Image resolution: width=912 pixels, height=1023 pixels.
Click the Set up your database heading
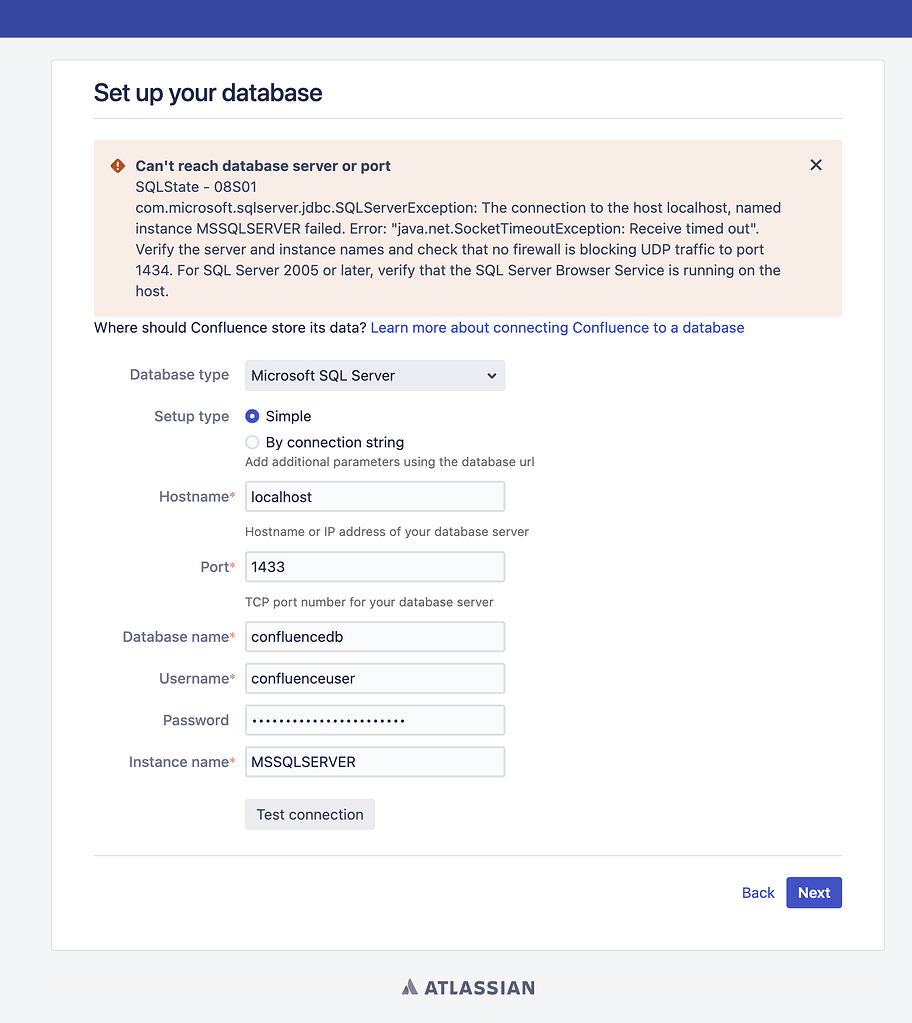(208, 93)
